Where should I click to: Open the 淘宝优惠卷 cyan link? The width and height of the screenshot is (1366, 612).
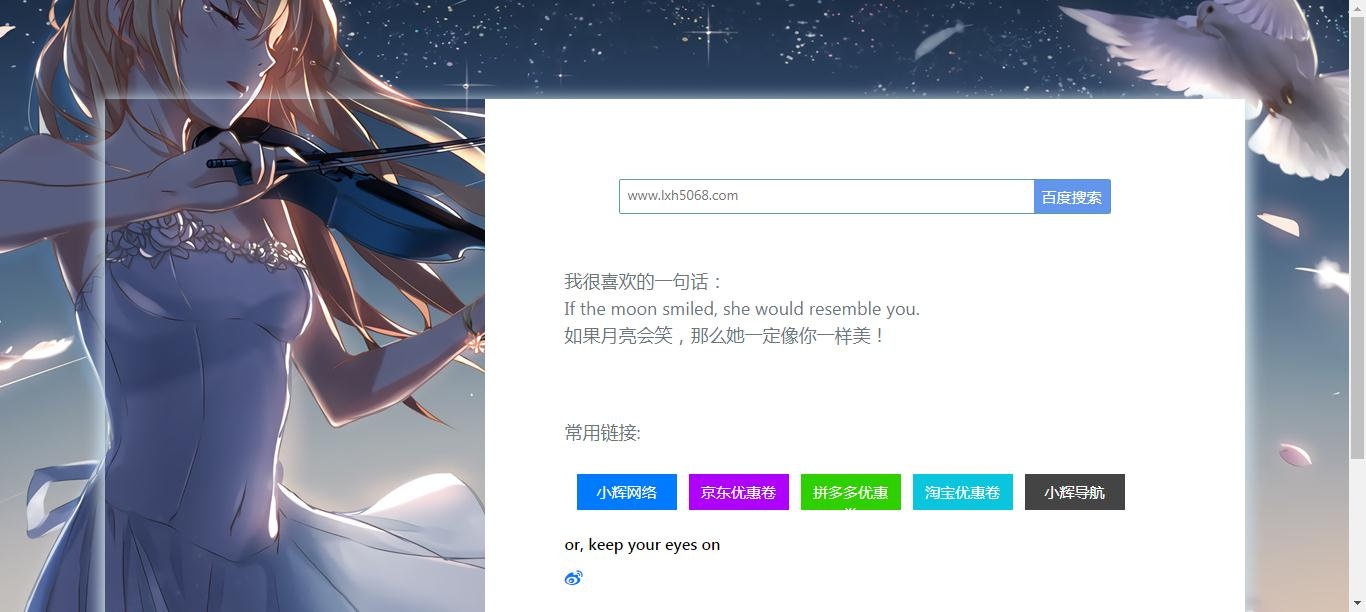tap(963, 492)
